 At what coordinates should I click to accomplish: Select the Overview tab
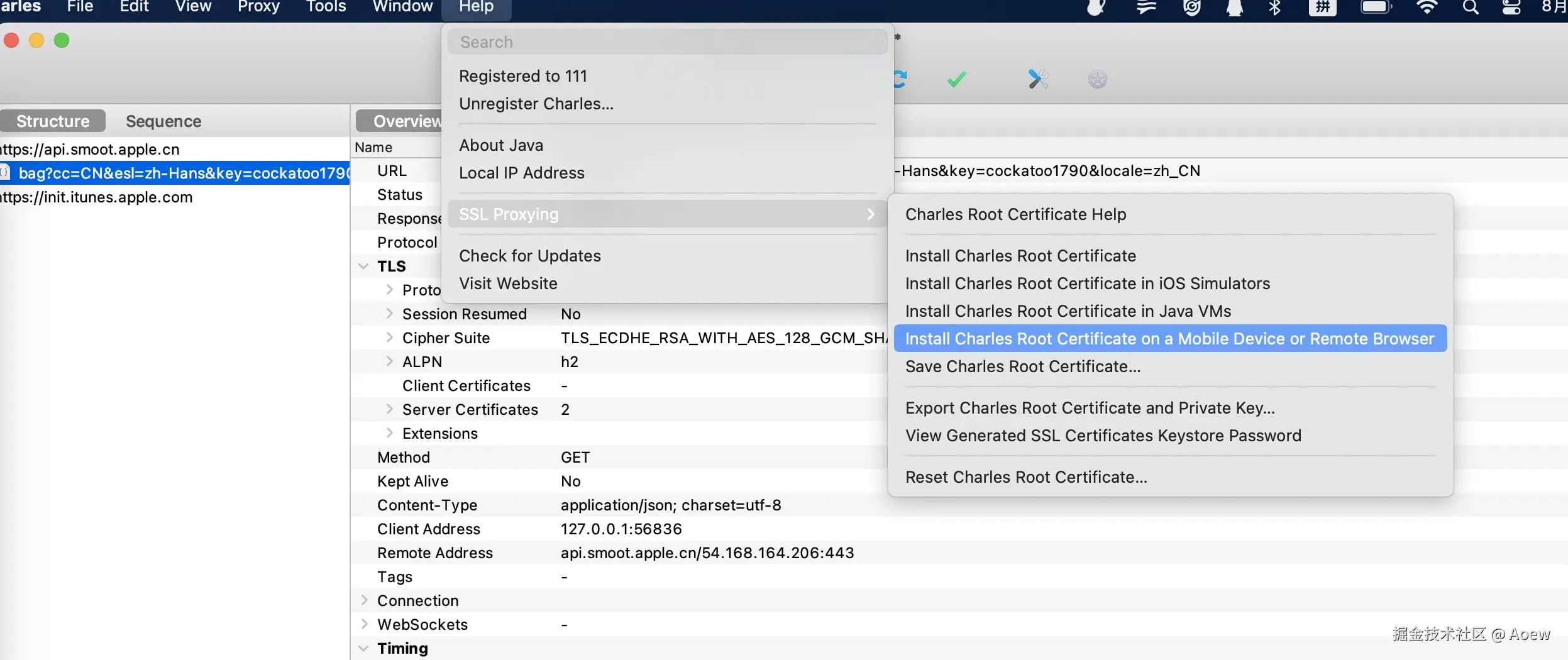click(x=400, y=121)
